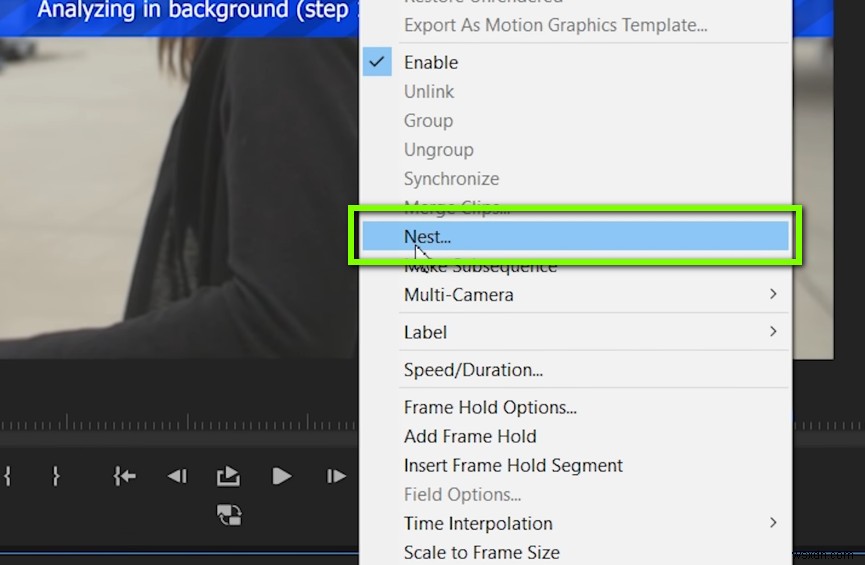Click Export As Motion Graphics Template...
The image size is (865, 565).
[x=575, y=25]
